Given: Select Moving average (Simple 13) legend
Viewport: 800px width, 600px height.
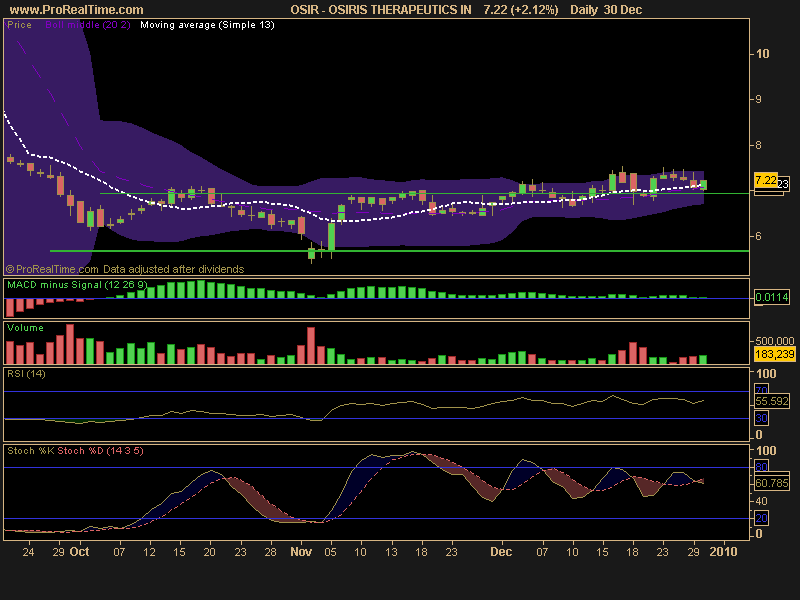Looking at the screenshot, I should click(207, 25).
